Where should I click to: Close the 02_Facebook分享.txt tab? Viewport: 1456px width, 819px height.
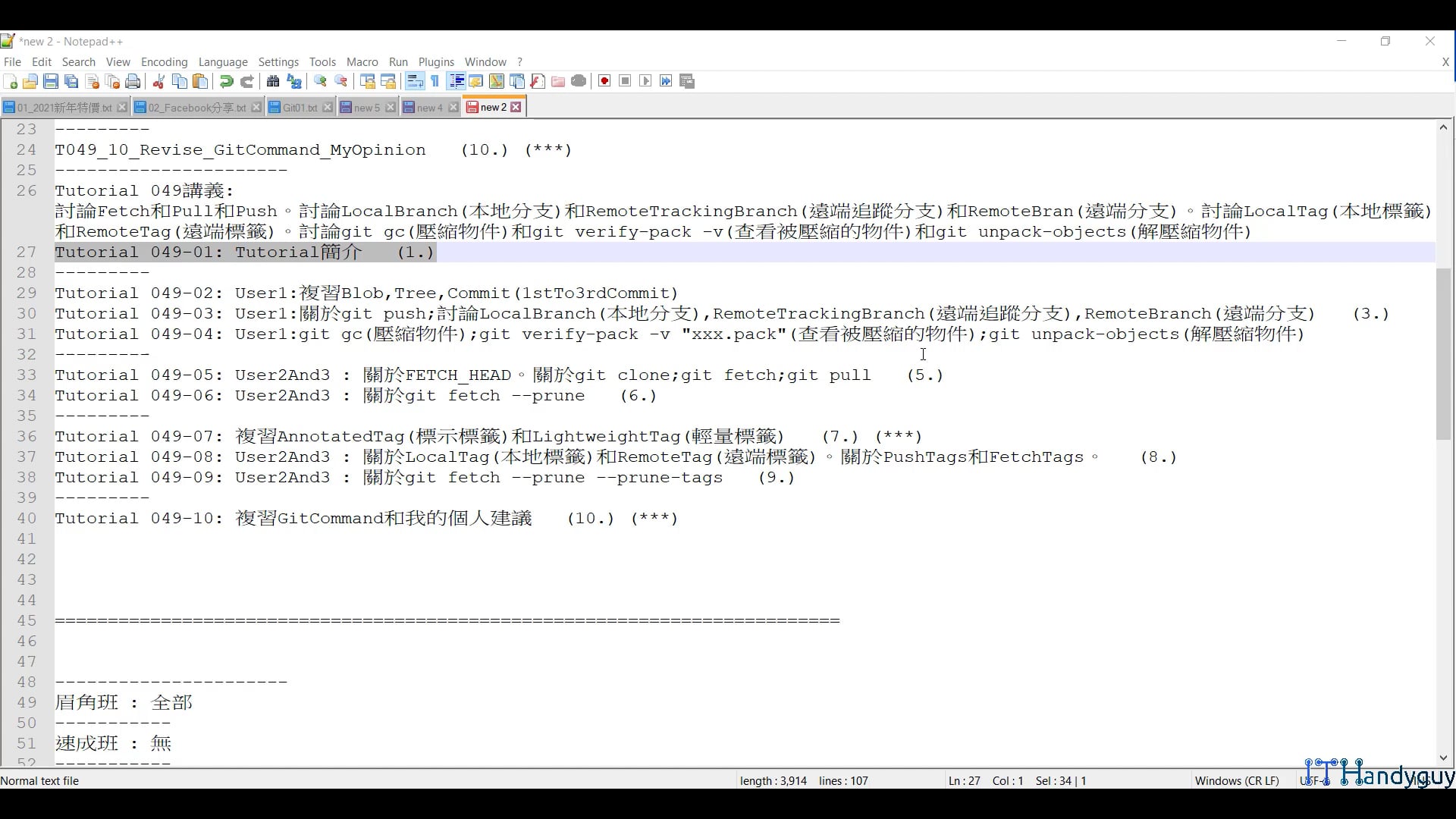(x=256, y=107)
